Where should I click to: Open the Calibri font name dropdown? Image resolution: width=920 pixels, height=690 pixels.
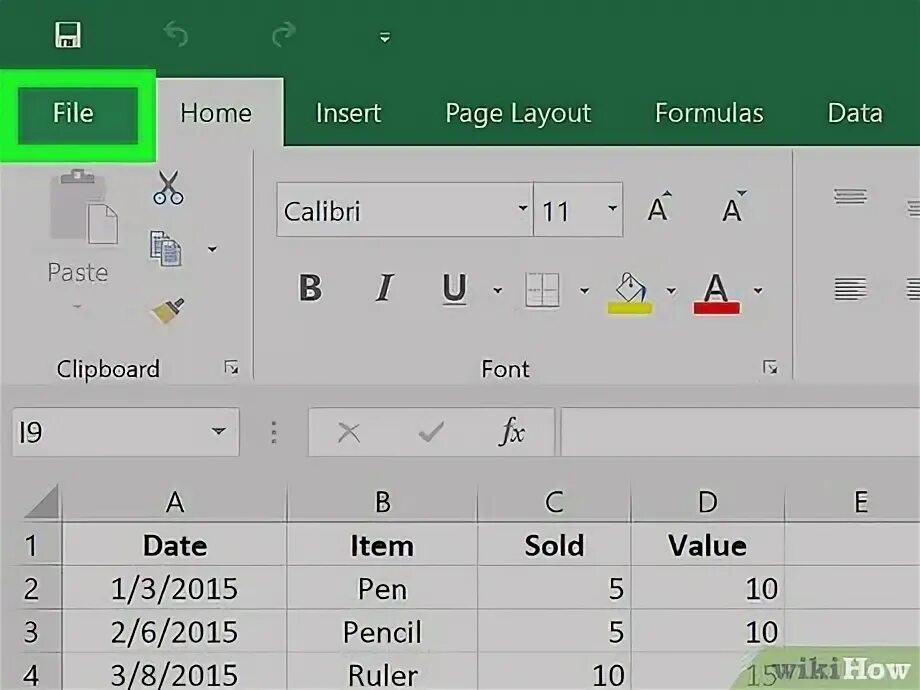pyautogui.click(x=522, y=209)
